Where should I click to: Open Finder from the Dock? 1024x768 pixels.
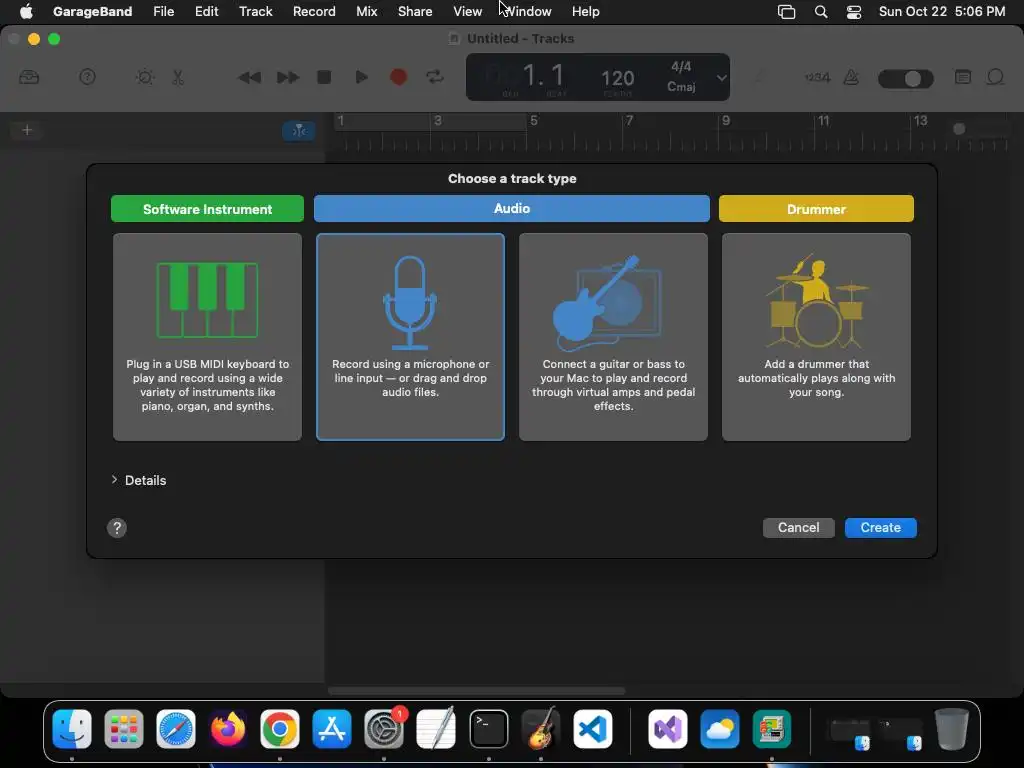click(x=72, y=728)
